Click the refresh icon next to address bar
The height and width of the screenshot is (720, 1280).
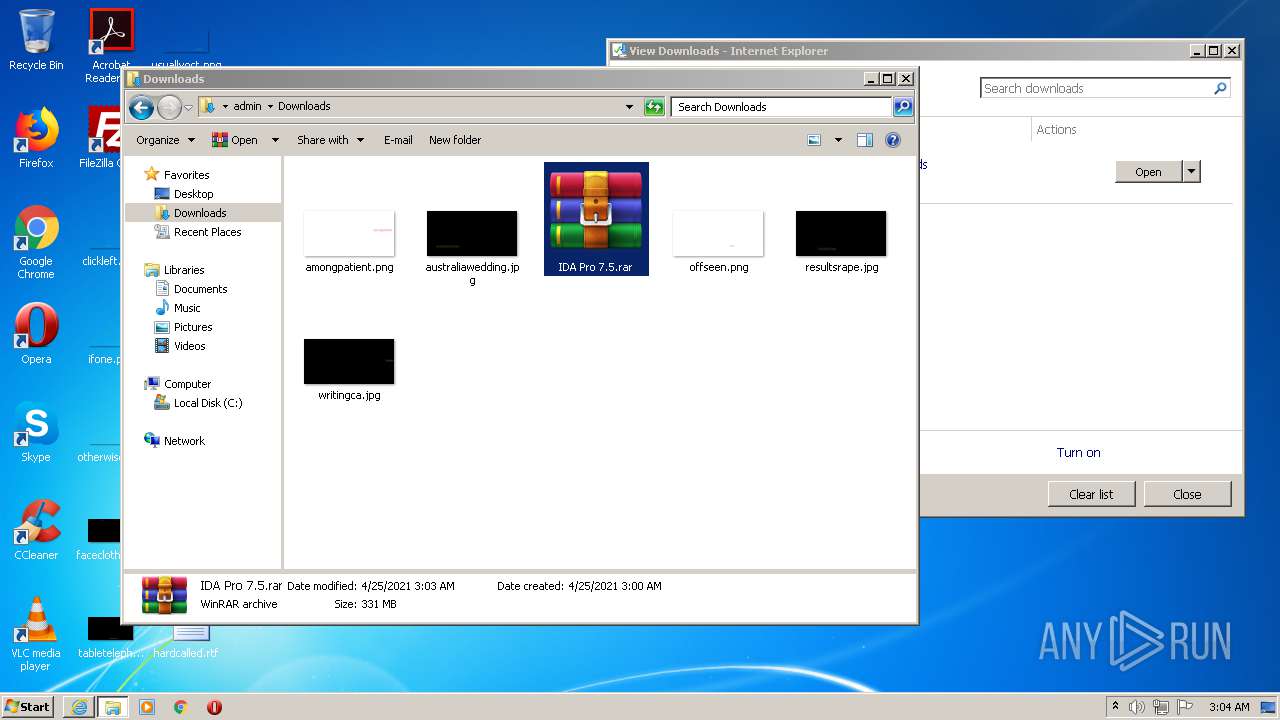[x=654, y=107]
